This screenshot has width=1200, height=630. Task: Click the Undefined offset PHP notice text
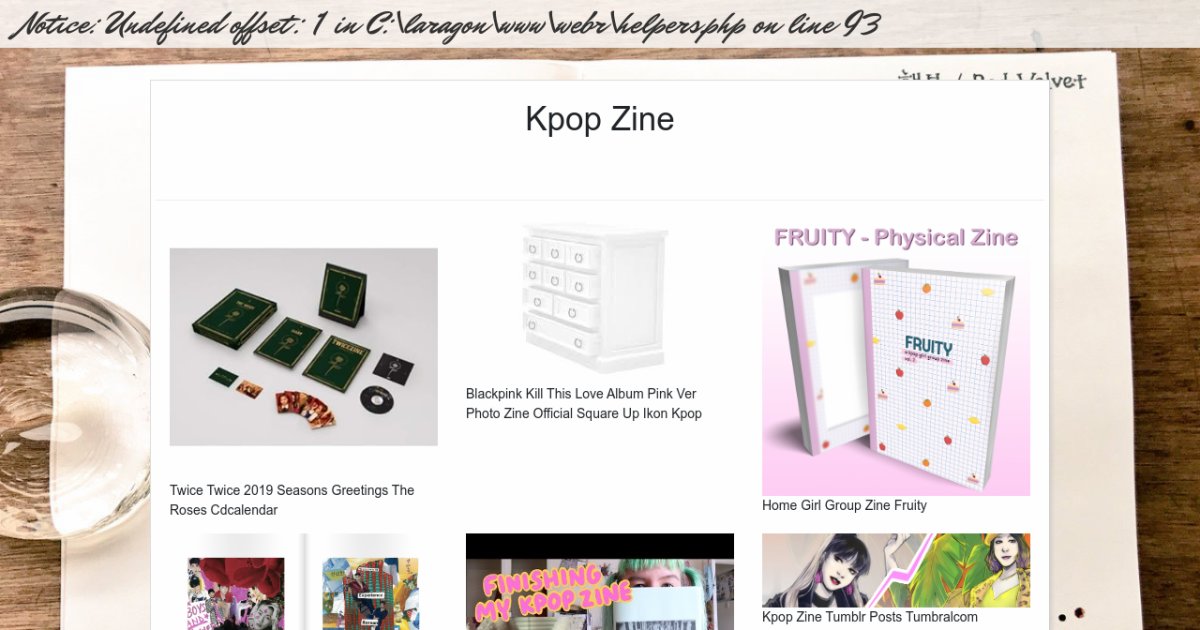[444, 24]
